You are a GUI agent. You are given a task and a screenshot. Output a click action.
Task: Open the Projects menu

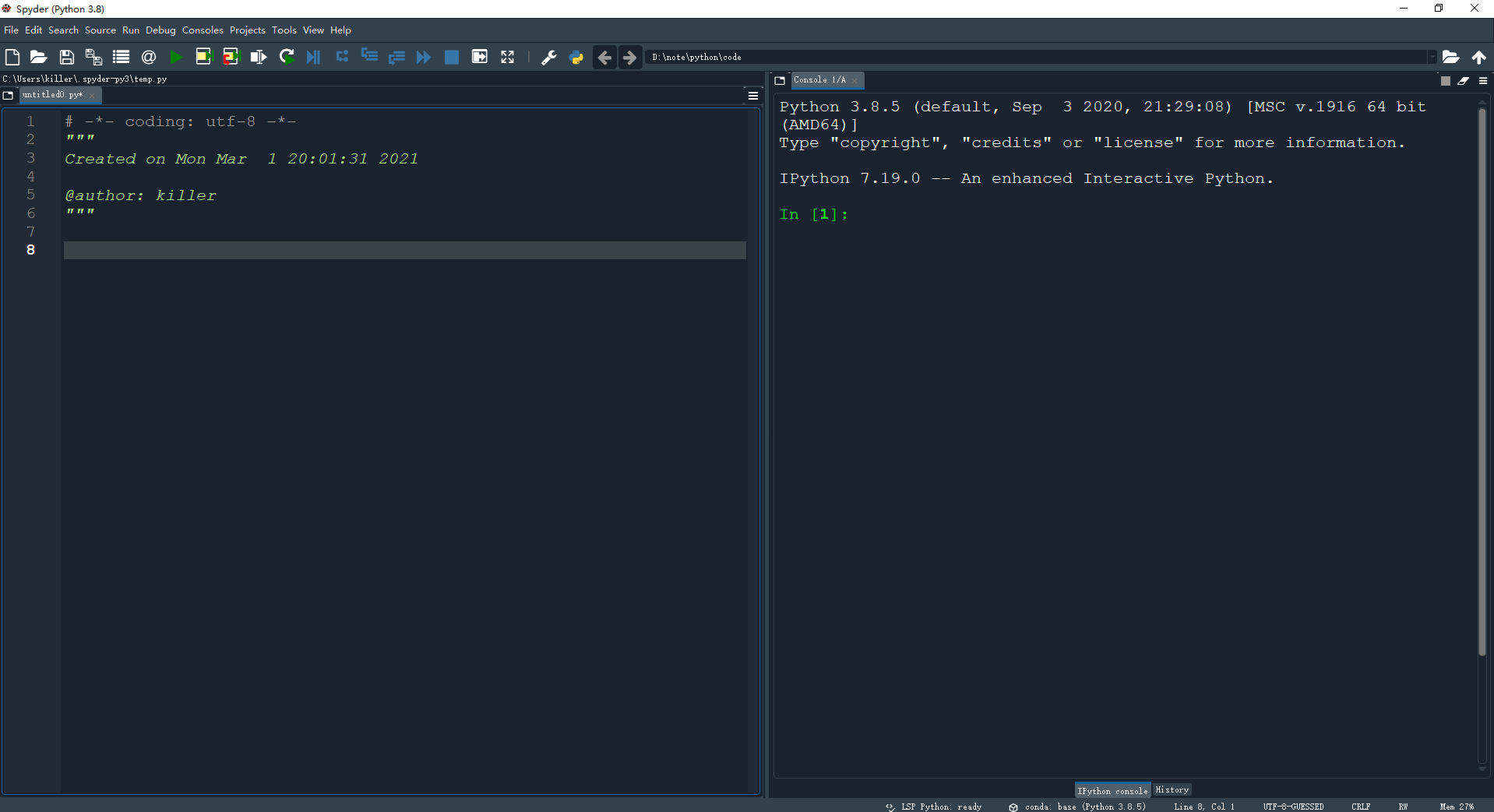click(247, 30)
